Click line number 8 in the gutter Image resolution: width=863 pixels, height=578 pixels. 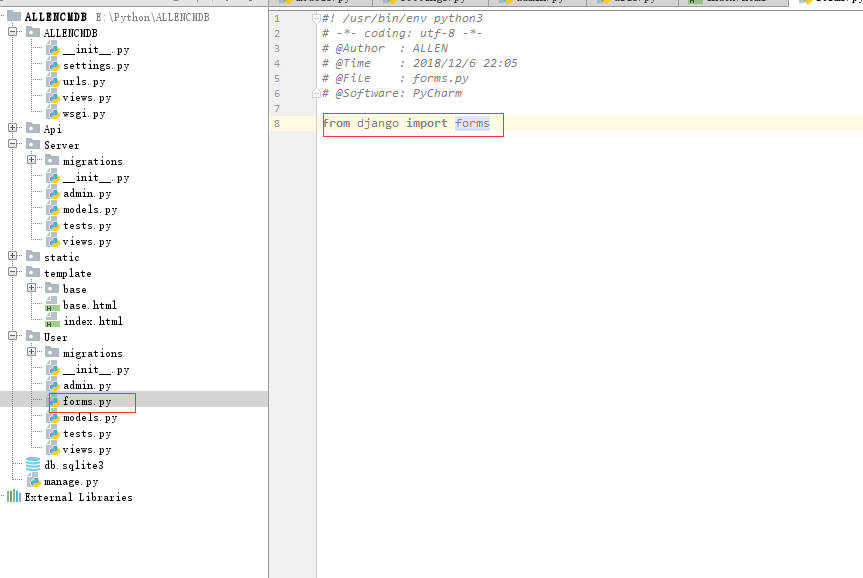point(277,123)
